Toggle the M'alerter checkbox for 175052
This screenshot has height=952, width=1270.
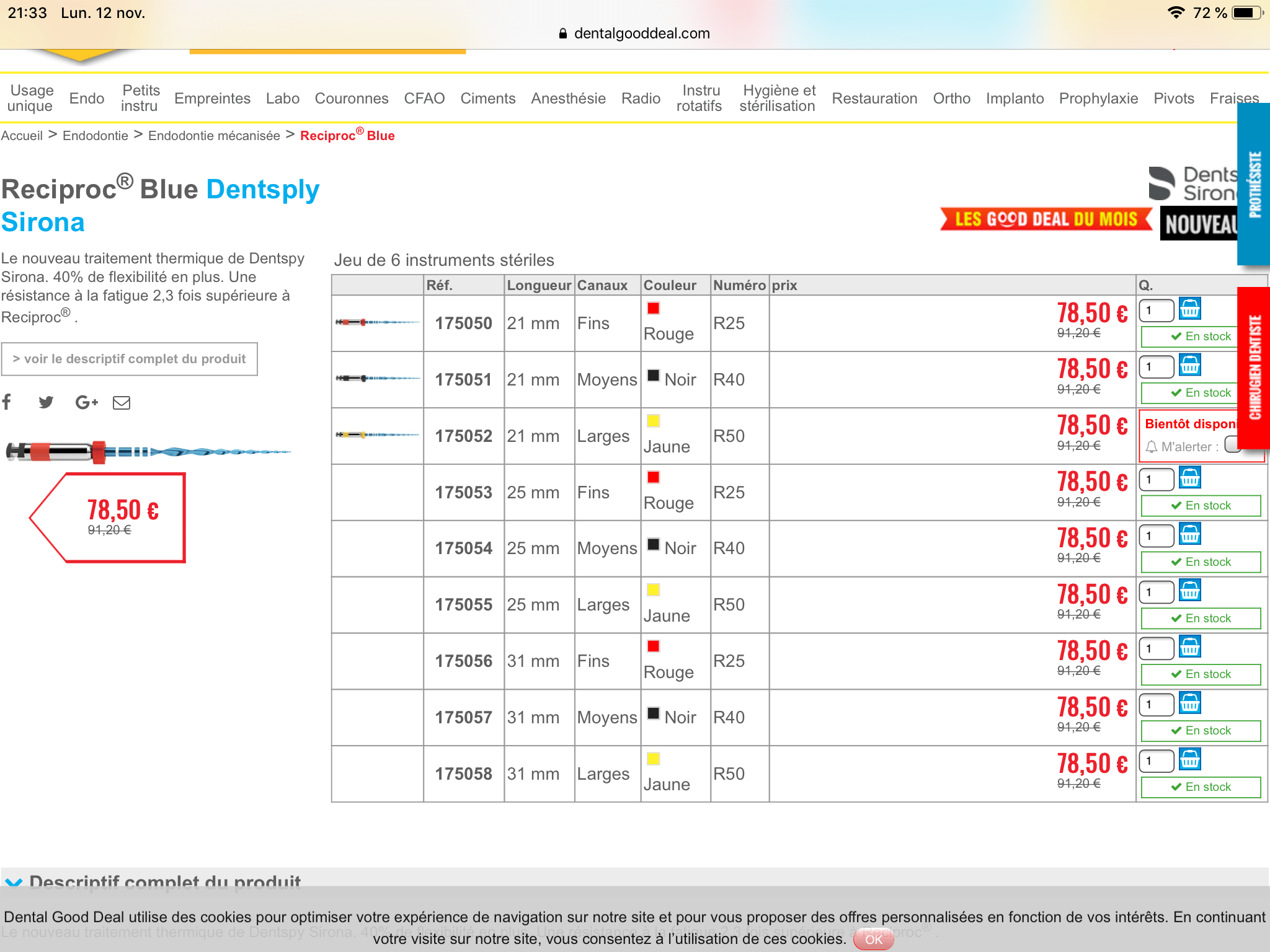[1232, 444]
